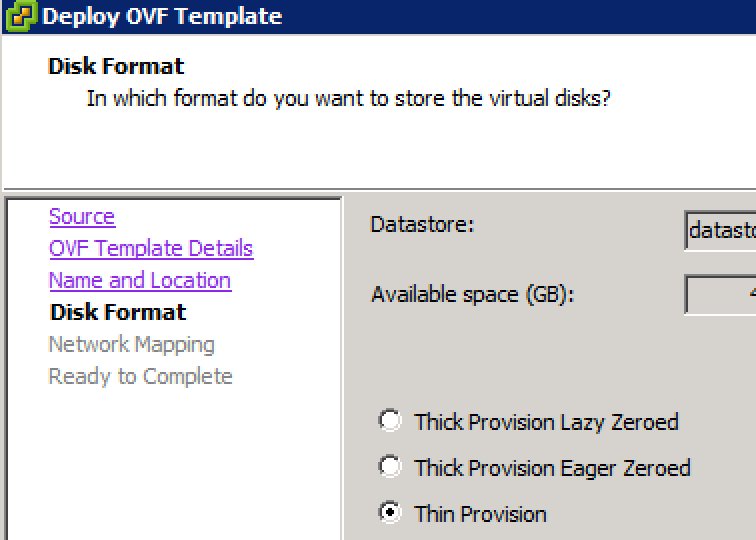Click the Network Mapping step
This screenshot has height=540, width=756.
pos(132,344)
